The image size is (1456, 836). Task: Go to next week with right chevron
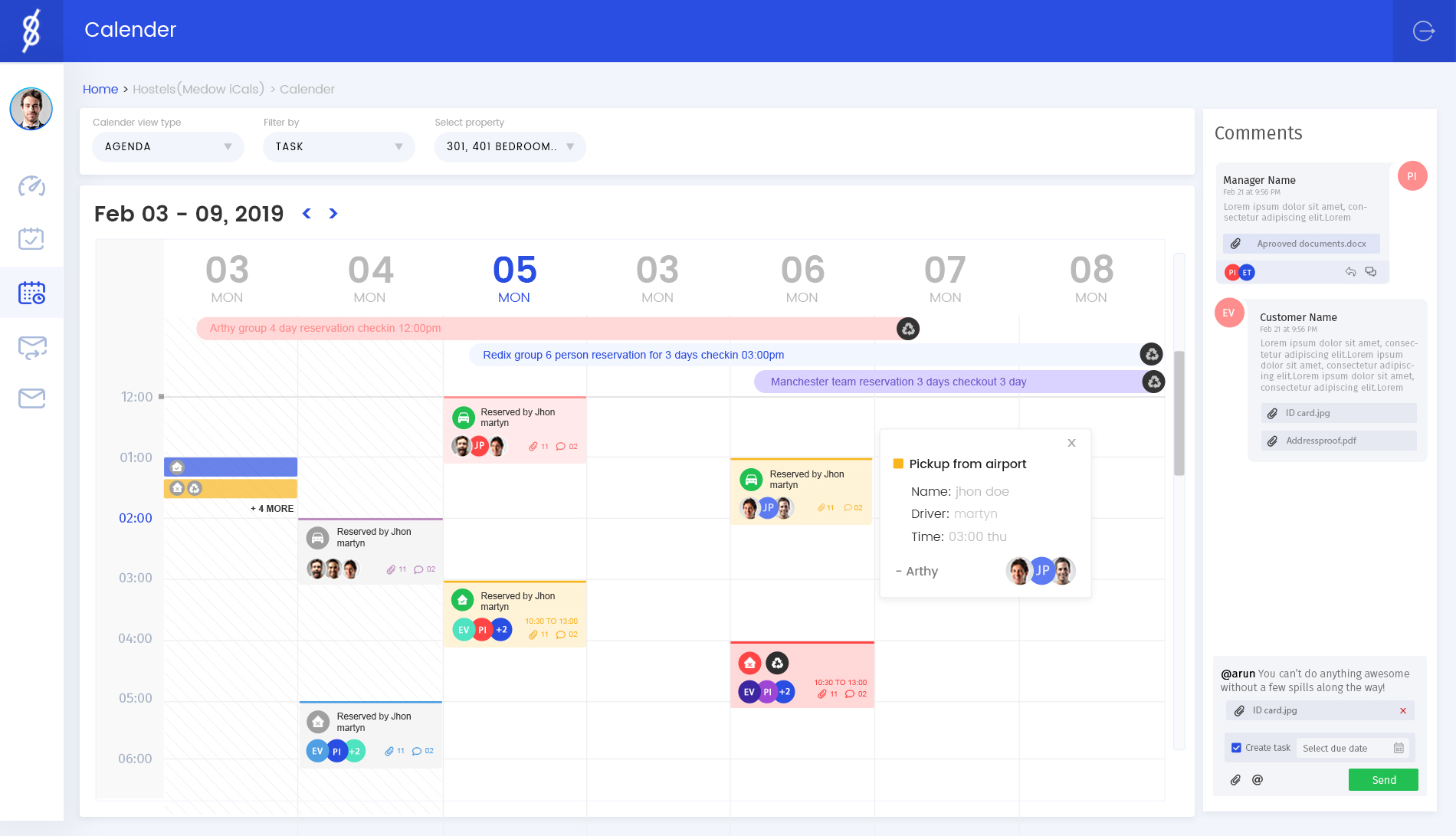click(x=333, y=214)
